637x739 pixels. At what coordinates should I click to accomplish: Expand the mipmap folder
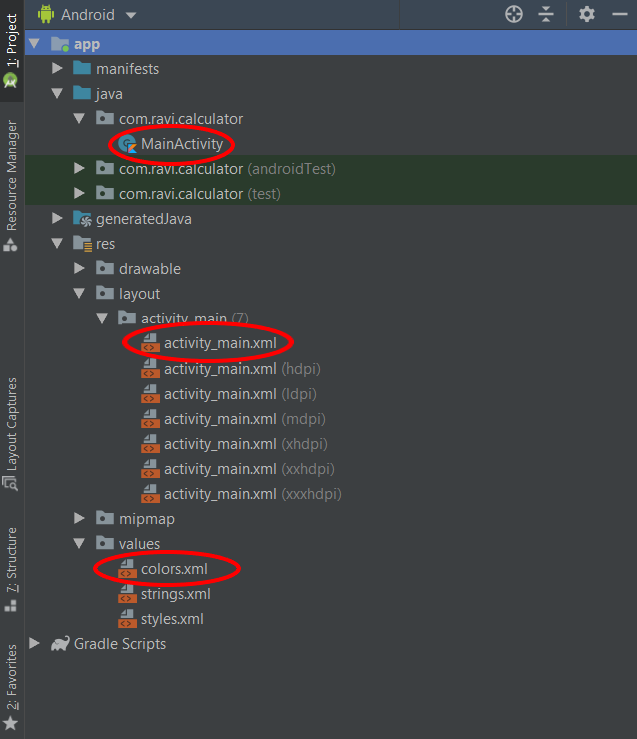80,518
